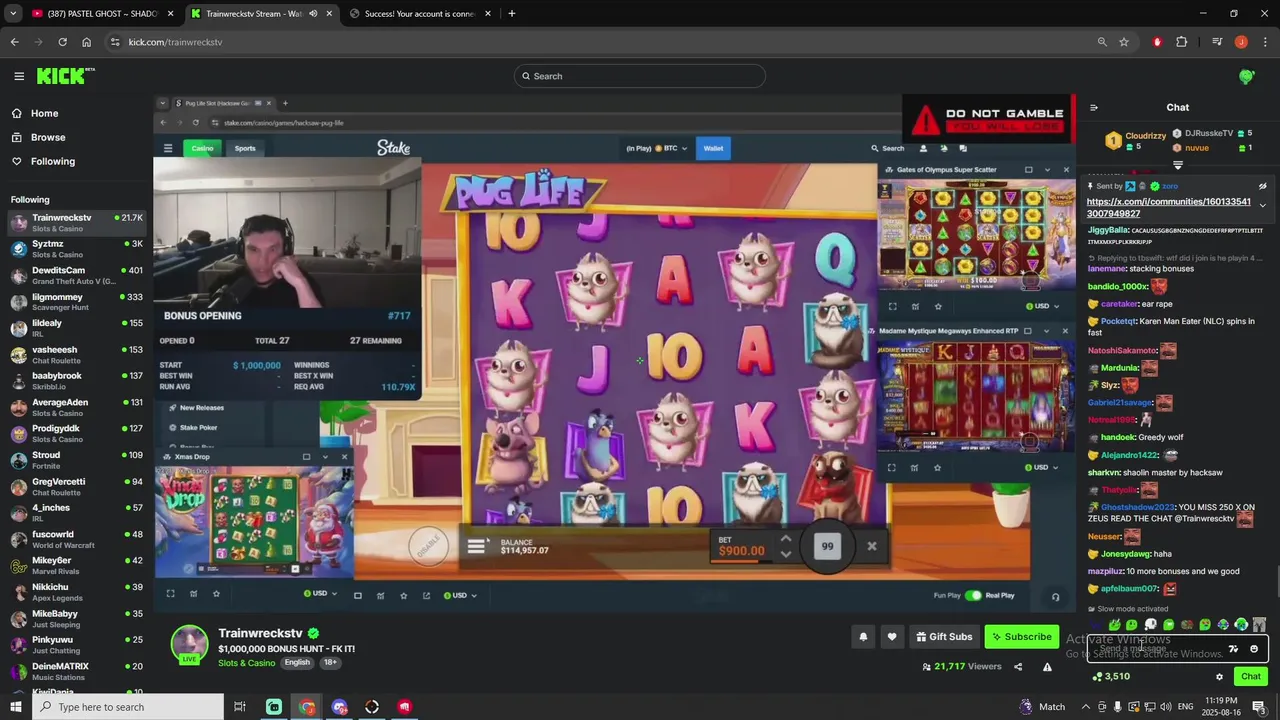
Task: Click the Windows taskbar search box
Action: click(x=128, y=707)
